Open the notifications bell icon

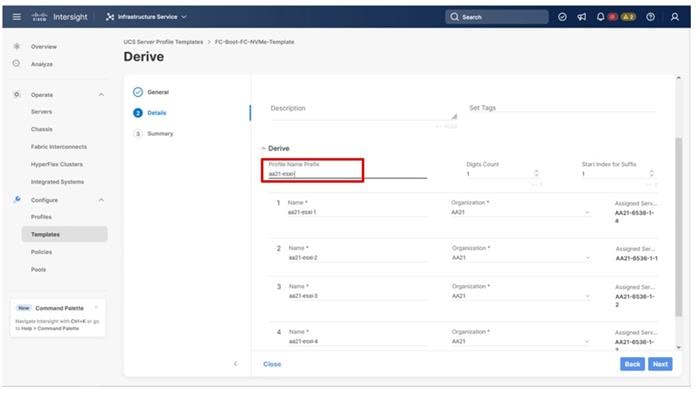click(x=600, y=17)
